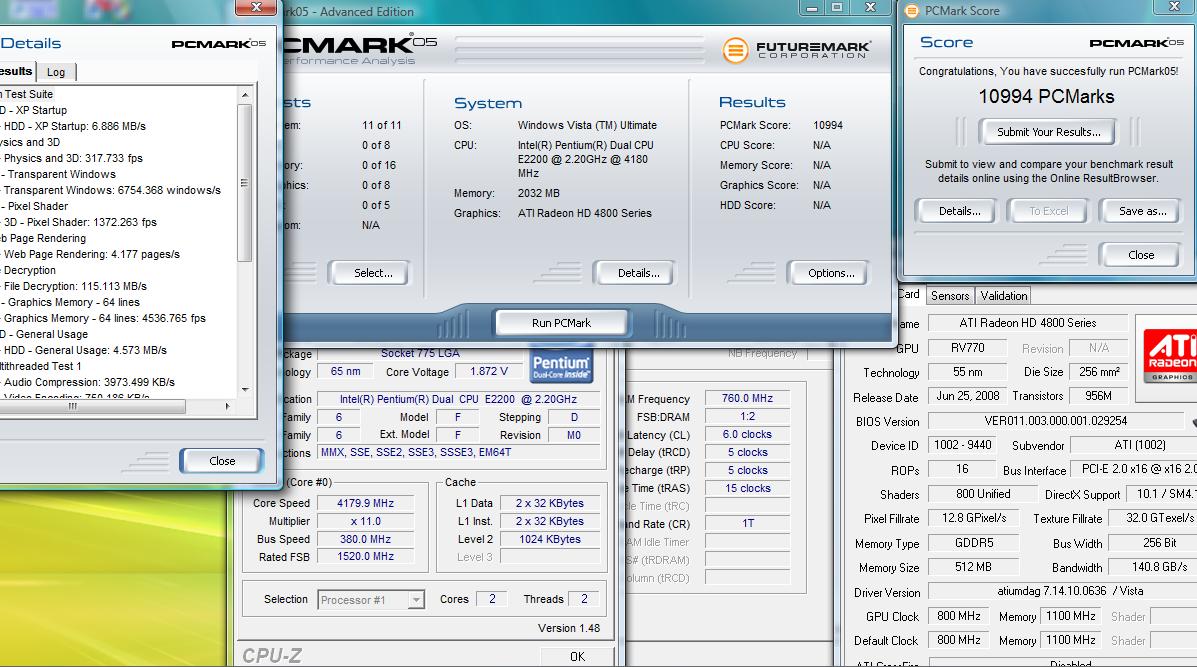
Task: Click the Rated FSB 1520.0 MHz field
Action: (366, 557)
